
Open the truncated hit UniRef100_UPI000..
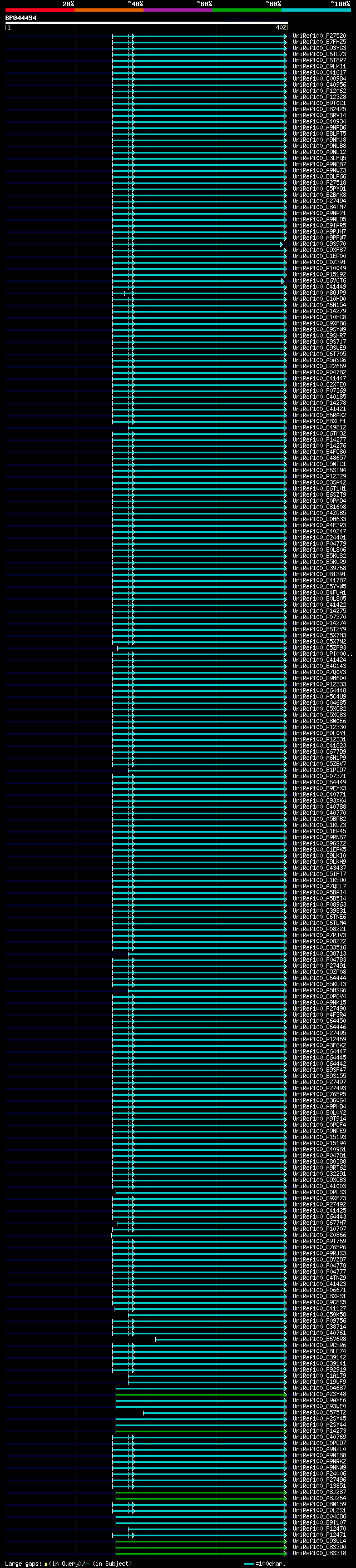pyautogui.click(x=322, y=654)
